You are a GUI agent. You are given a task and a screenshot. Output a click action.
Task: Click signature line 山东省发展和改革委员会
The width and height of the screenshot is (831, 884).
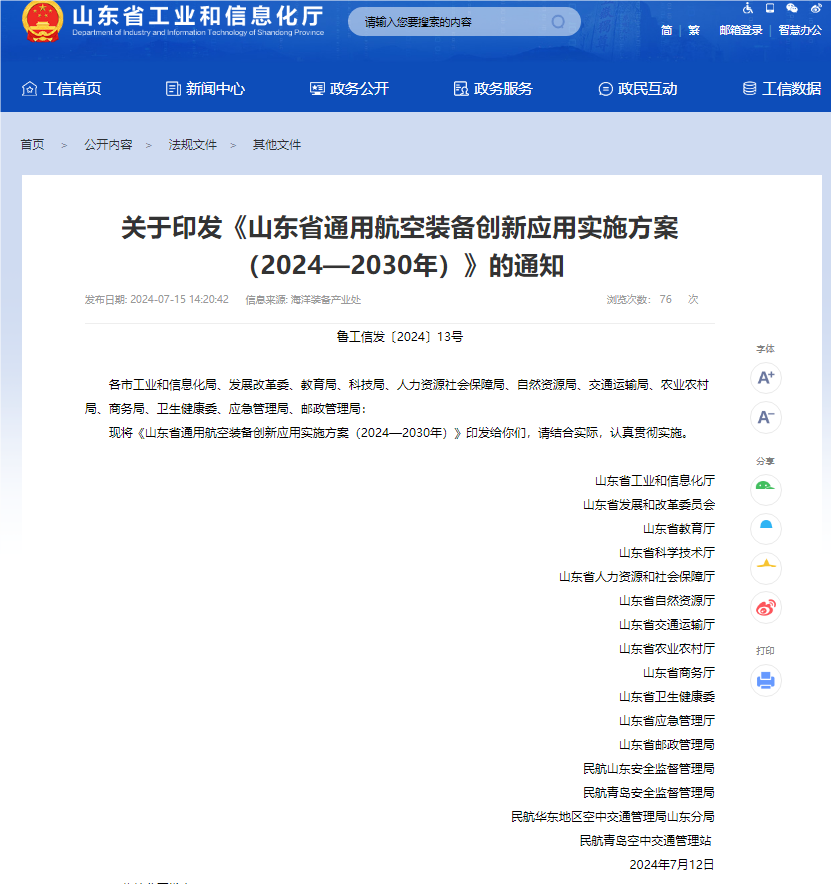(649, 505)
